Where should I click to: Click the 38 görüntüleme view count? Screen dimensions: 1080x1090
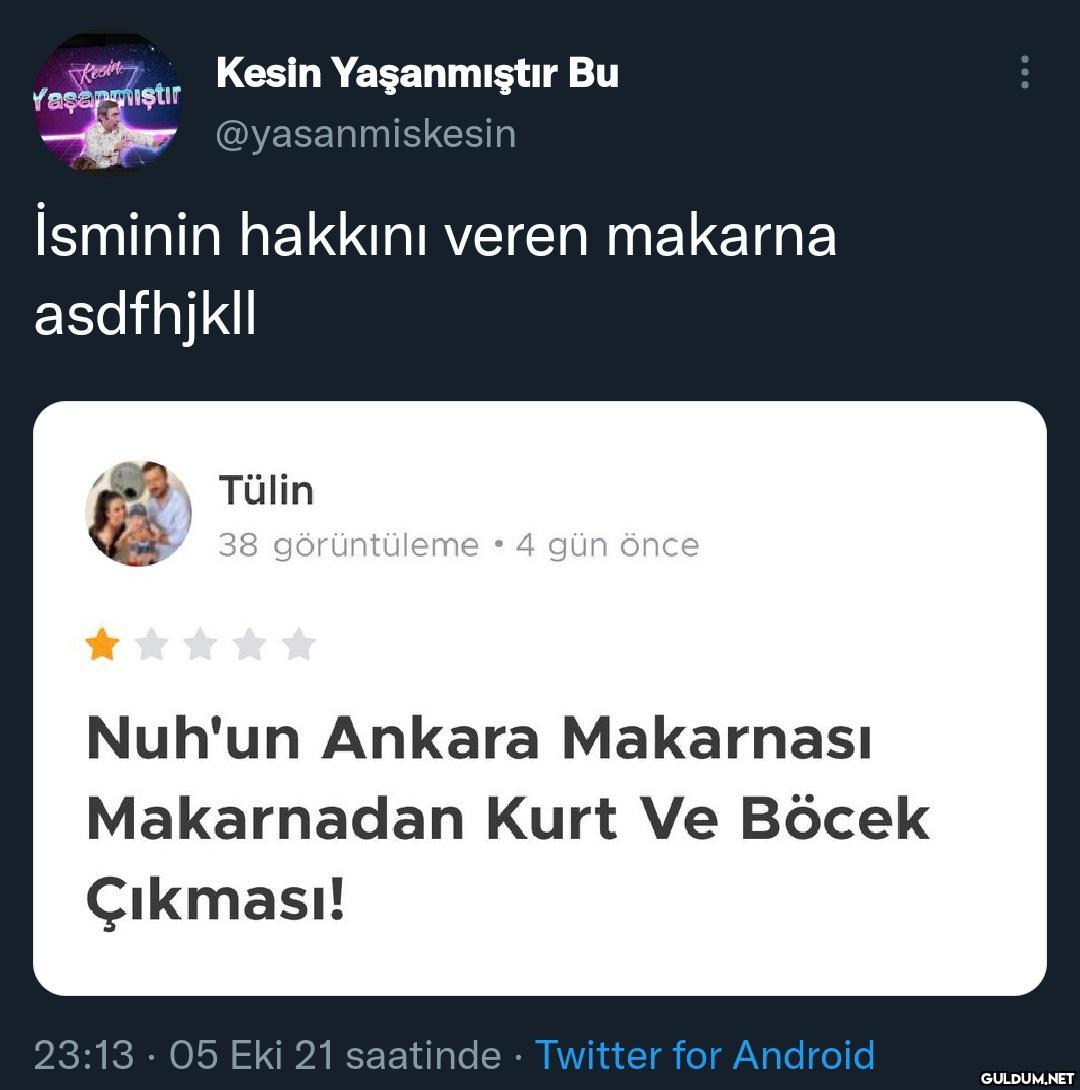click(x=348, y=545)
